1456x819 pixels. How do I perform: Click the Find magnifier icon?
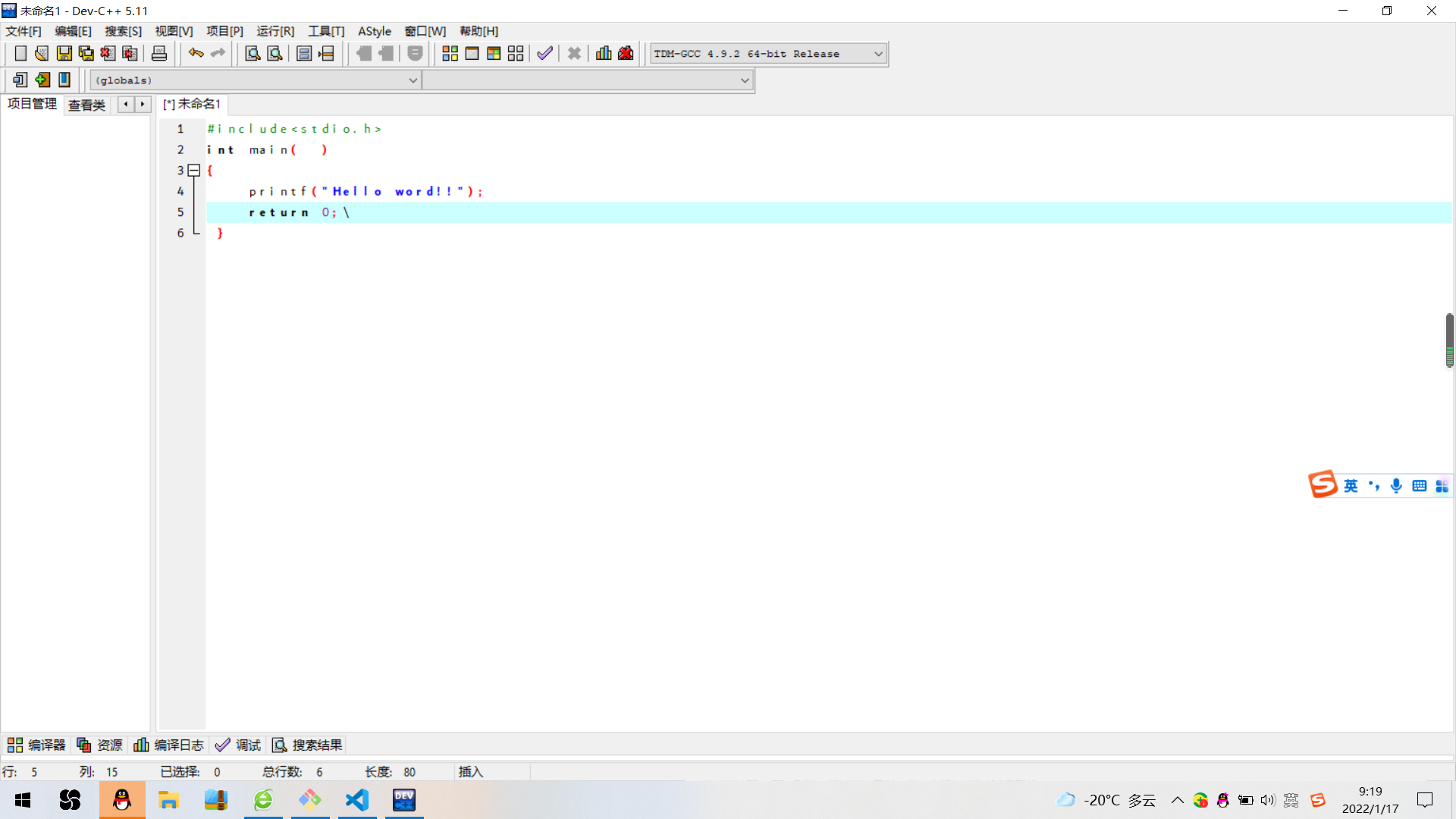[x=253, y=54]
